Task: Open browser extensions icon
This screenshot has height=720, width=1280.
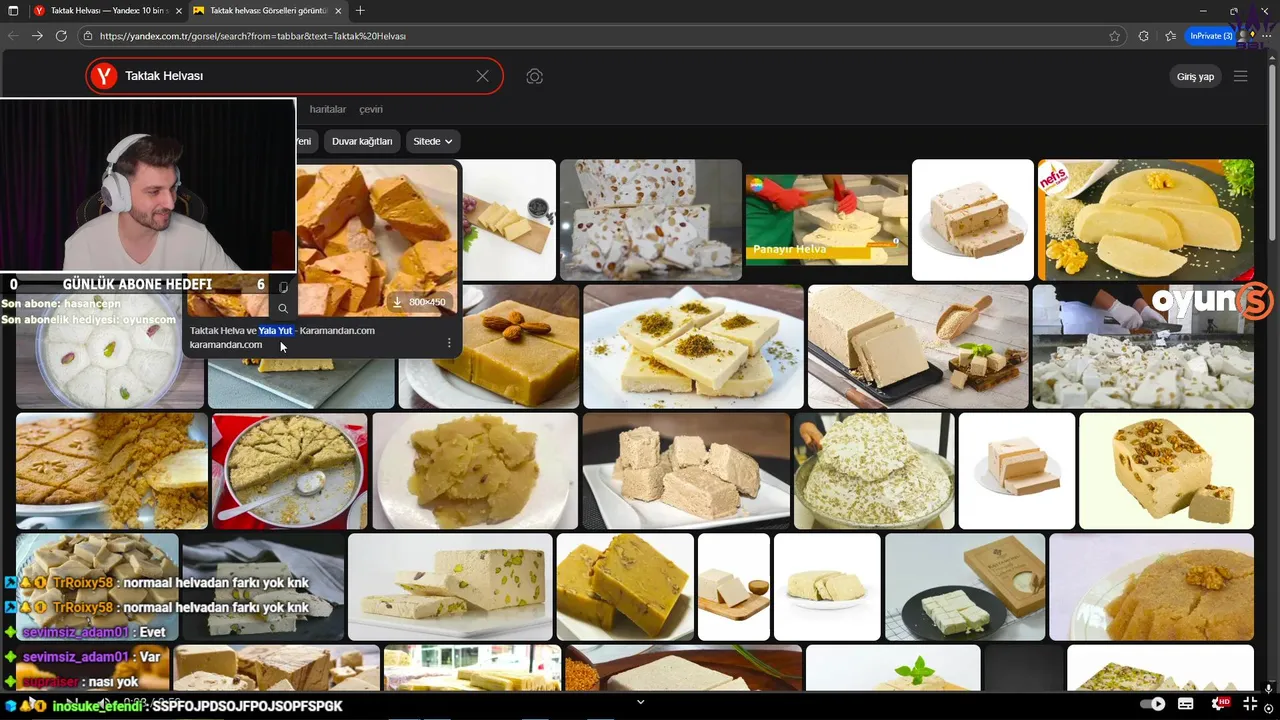Action: (x=1144, y=36)
